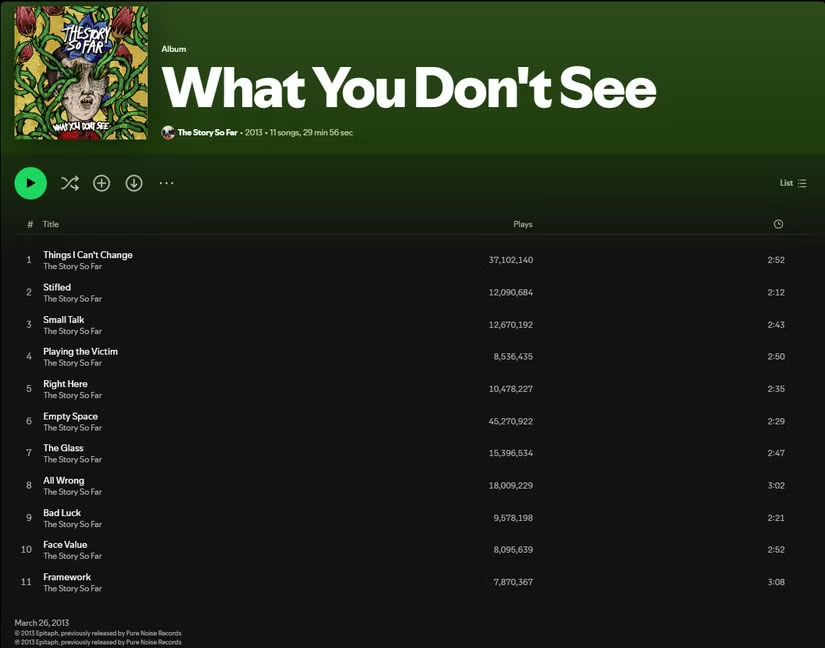Open the ellipsis menu below the album title

166,183
